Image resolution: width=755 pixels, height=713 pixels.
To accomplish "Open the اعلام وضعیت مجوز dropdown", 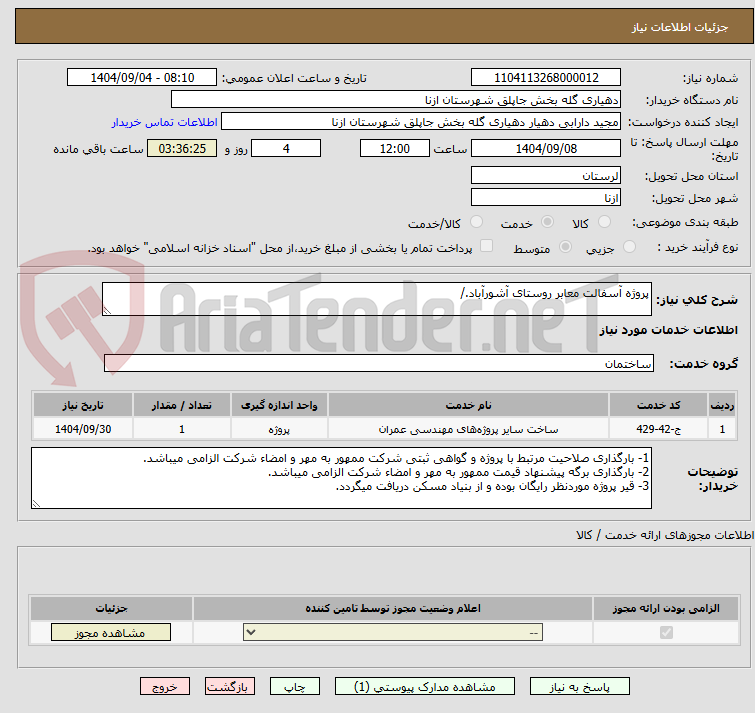I will (393, 632).
